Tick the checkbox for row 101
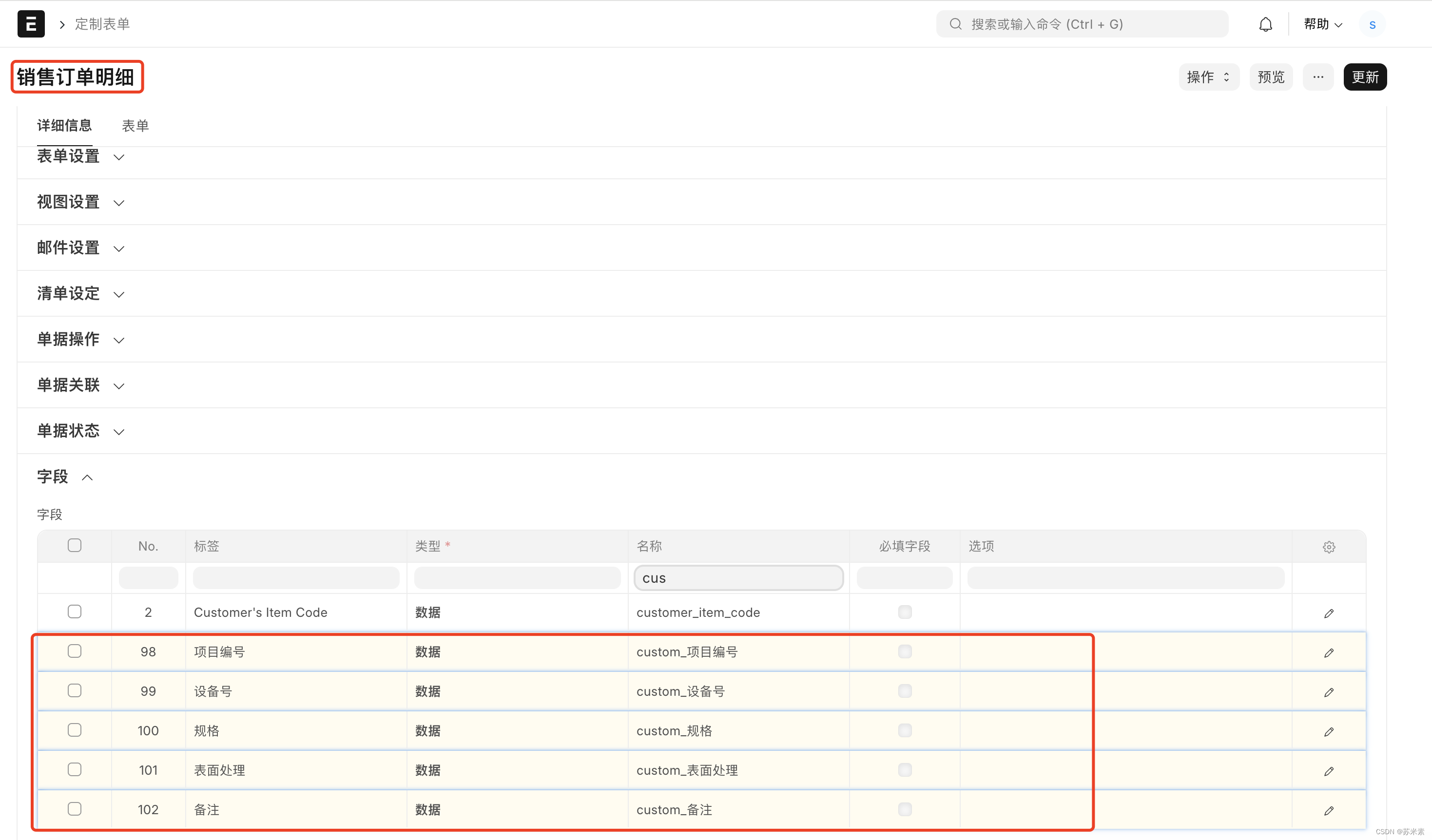This screenshot has width=1432, height=840. coord(75,769)
